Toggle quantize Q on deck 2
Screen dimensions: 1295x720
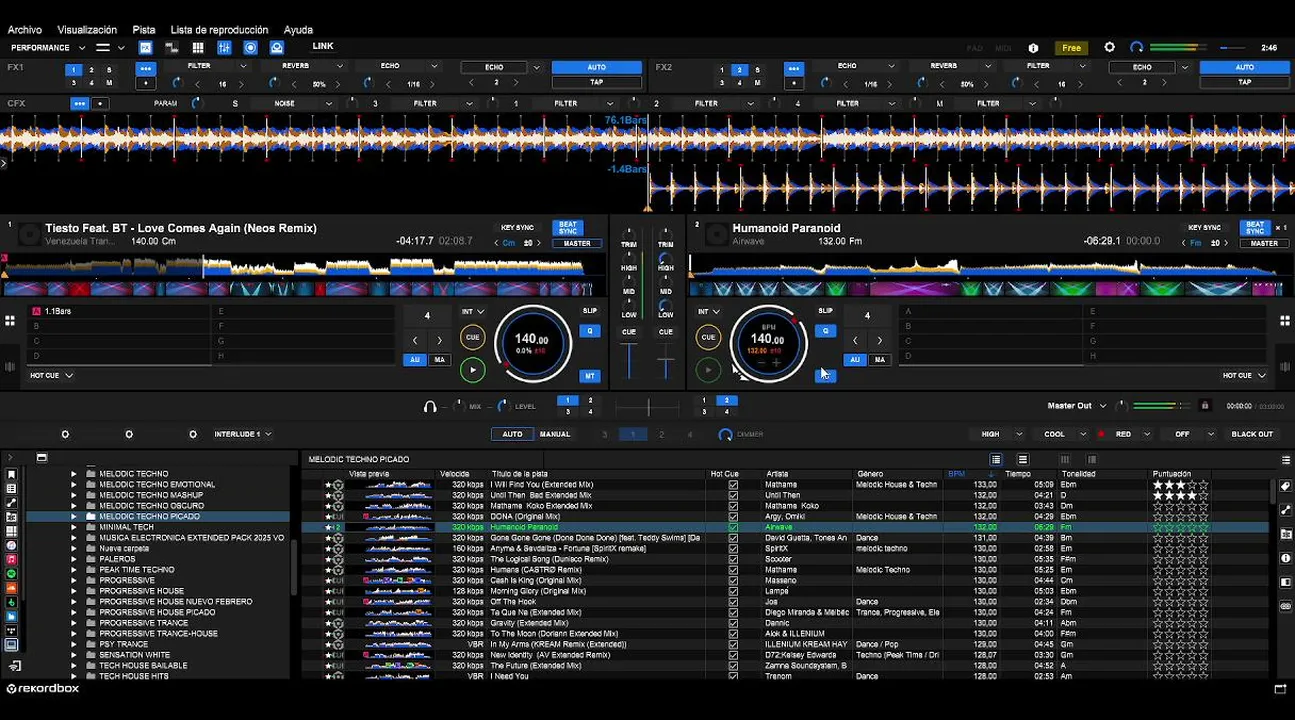coord(826,331)
